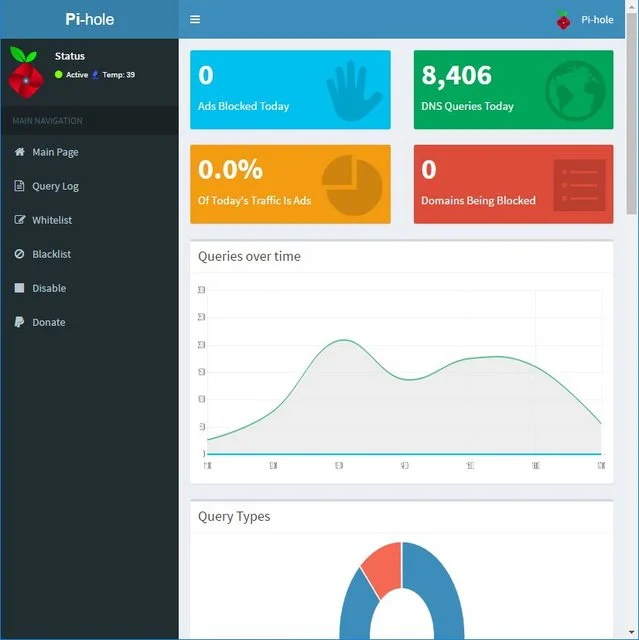
Task: Click the edit icon beside Whitelist
Action: point(20,220)
